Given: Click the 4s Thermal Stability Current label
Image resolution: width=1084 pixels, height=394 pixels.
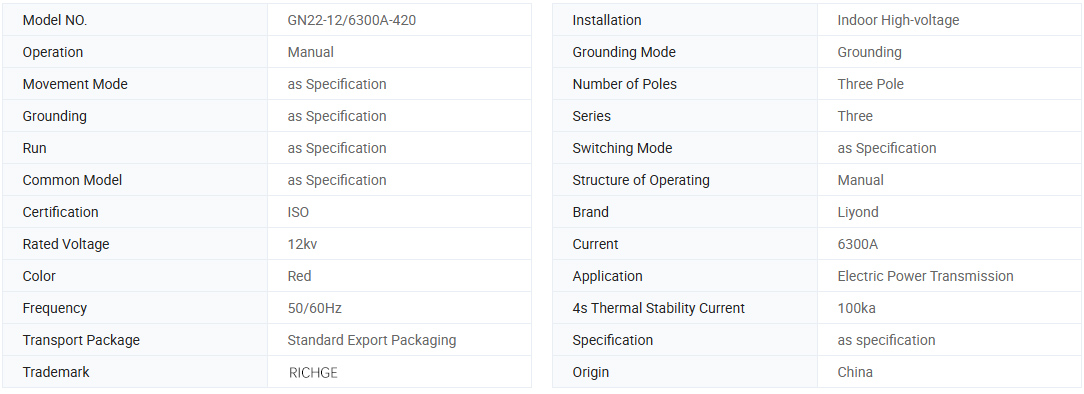Looking at the screenshot, I should tap(658, 308).
